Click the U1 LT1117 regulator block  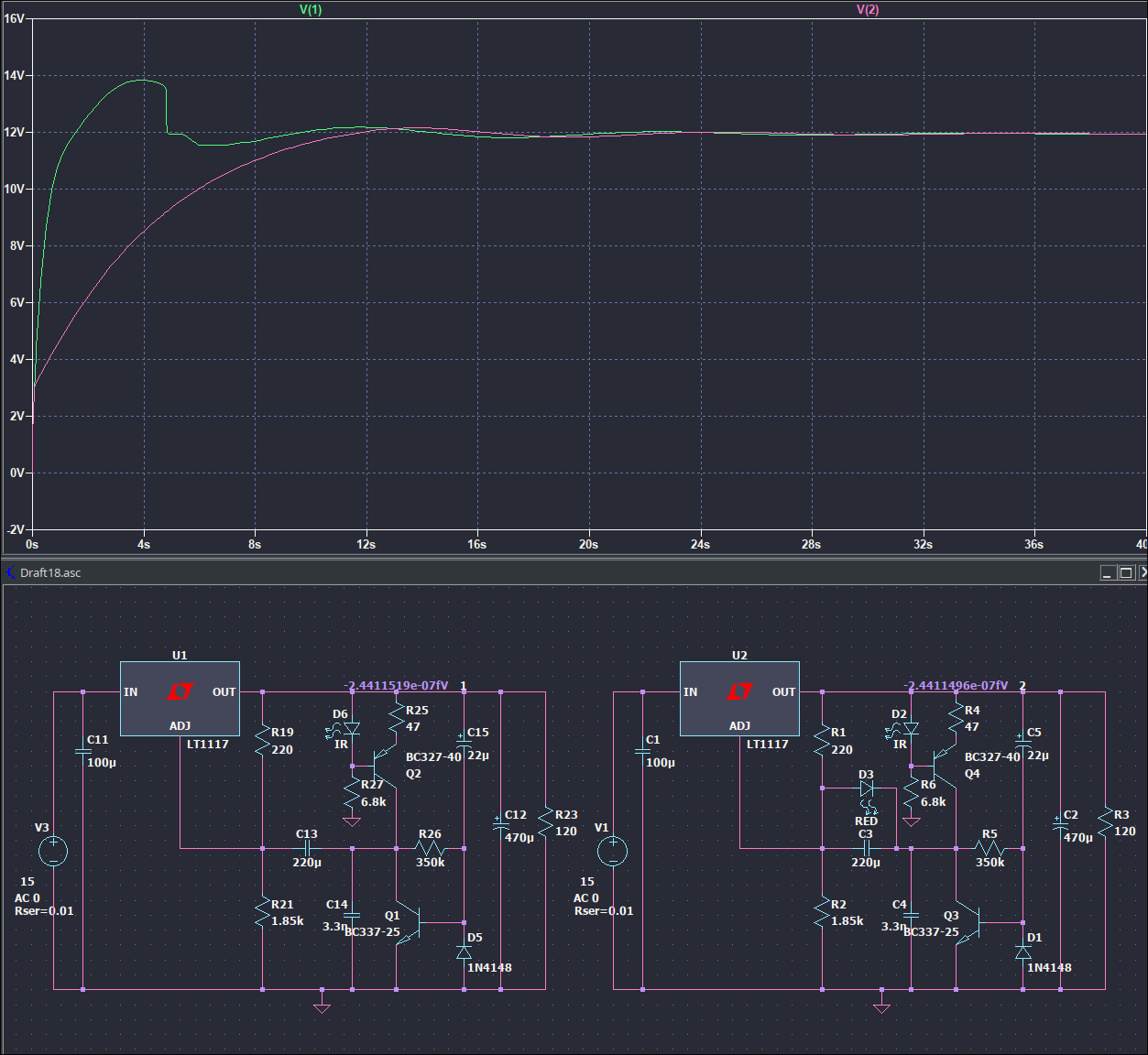[180, 699]
